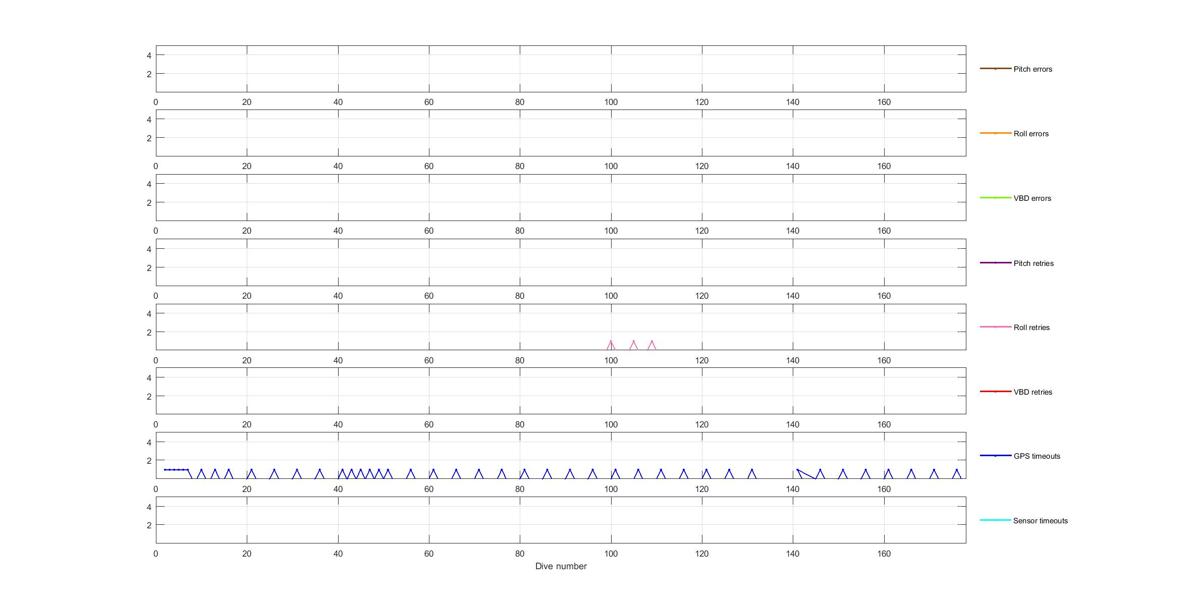Click the 20 tick label under Pitch errors plot
1200x611 pixels.
(x=247, y=102)
